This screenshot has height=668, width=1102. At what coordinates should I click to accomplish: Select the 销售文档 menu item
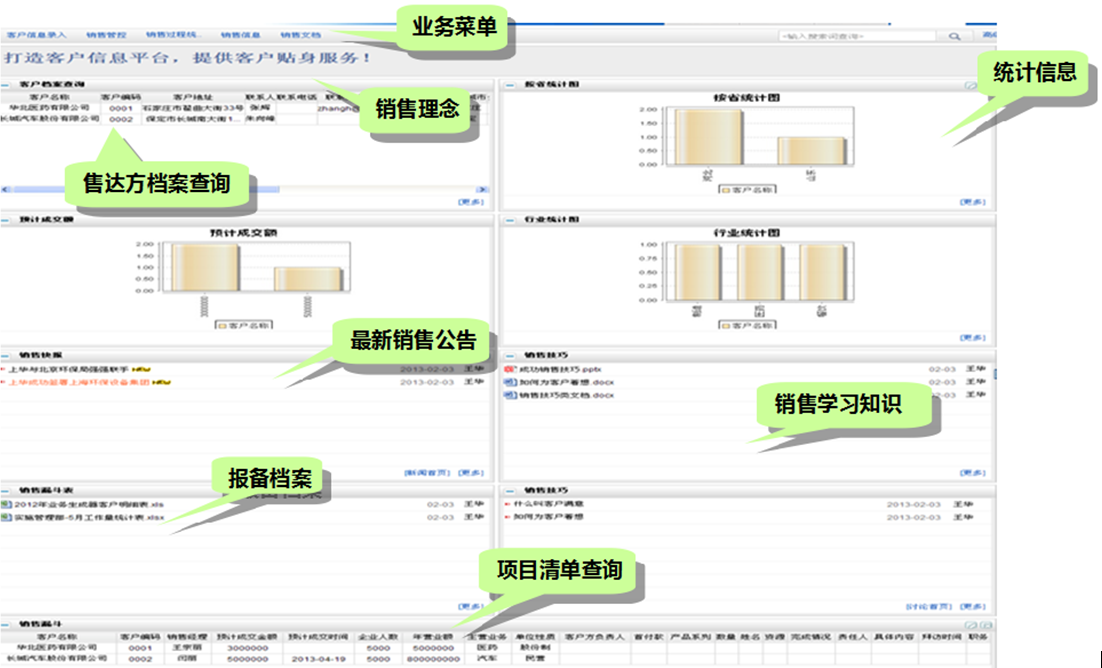click(301, 35)
